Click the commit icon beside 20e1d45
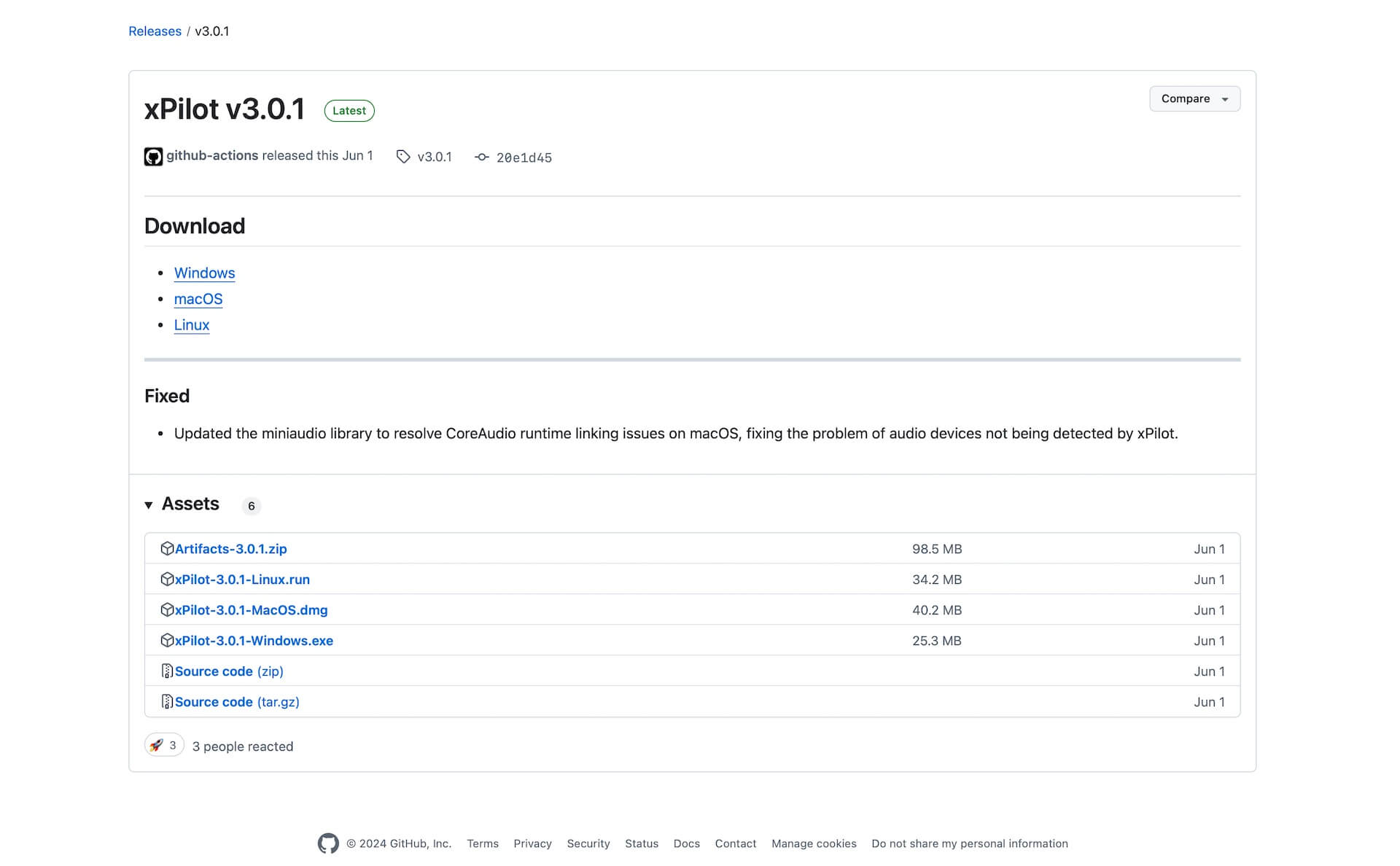The width and height of the screenshot is (1400, 866). coord(481,157)
